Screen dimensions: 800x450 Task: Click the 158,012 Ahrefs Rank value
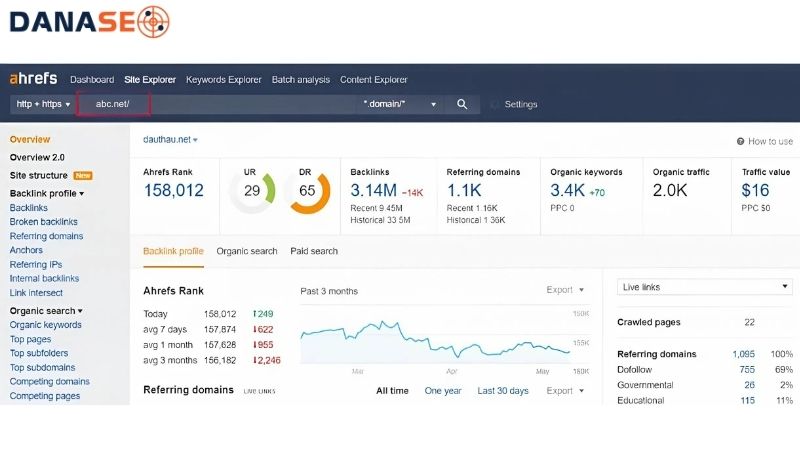[x=173, y=190]
